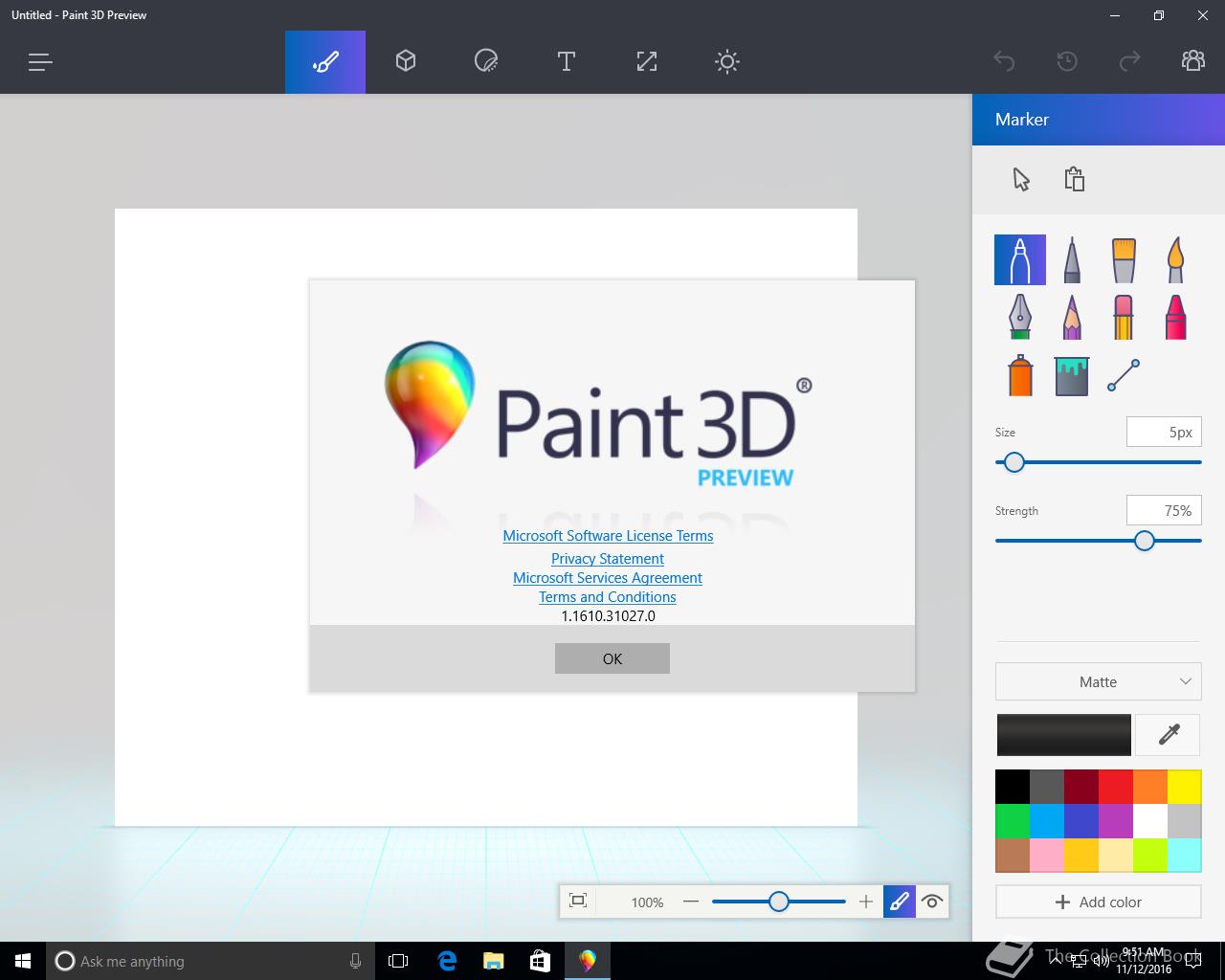This screenshot has width=1225, height=980.
Task: Click the Paste clipboard icon
Action: pyautogui.click(x=1075, y=179)
